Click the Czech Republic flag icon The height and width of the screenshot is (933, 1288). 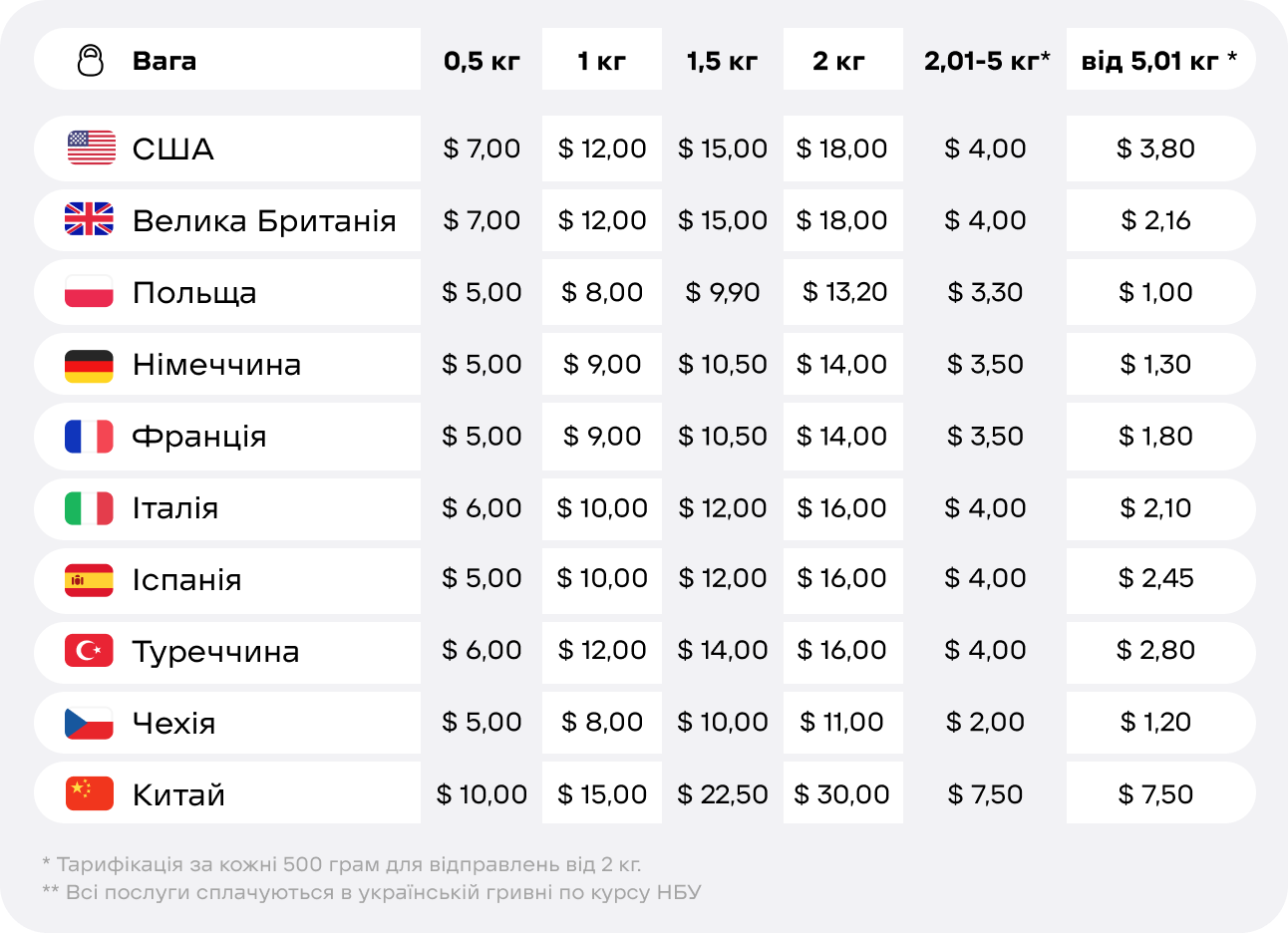[90, 723]
